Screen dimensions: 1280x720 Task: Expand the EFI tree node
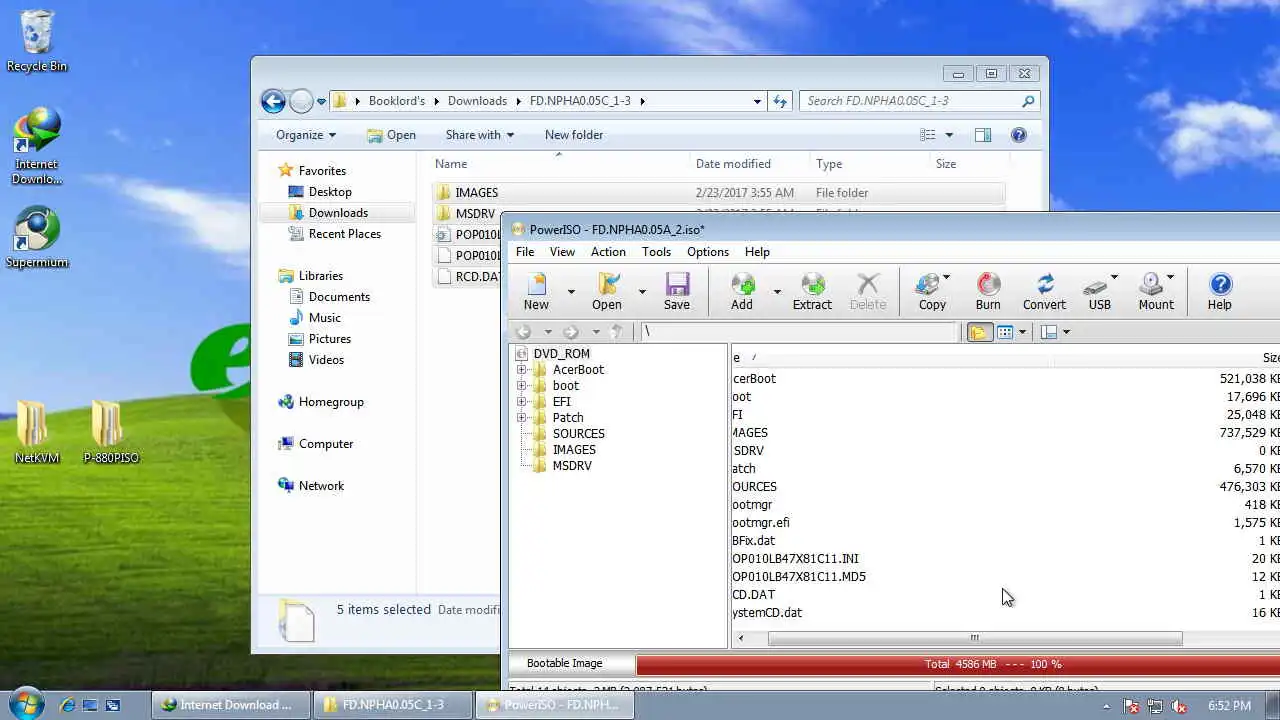tap(521, 402)
